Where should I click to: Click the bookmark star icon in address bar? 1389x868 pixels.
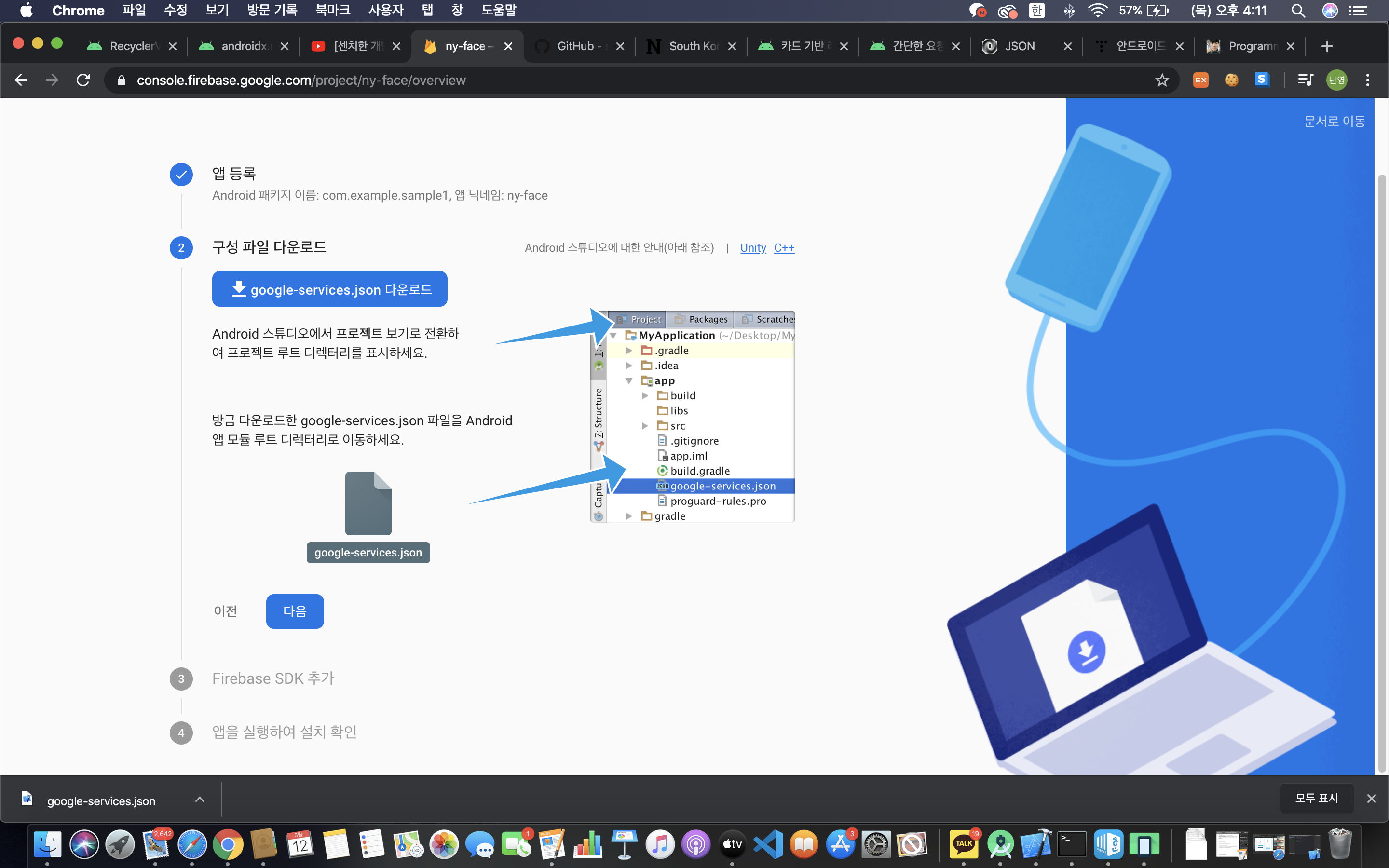tap(1162, 81)
